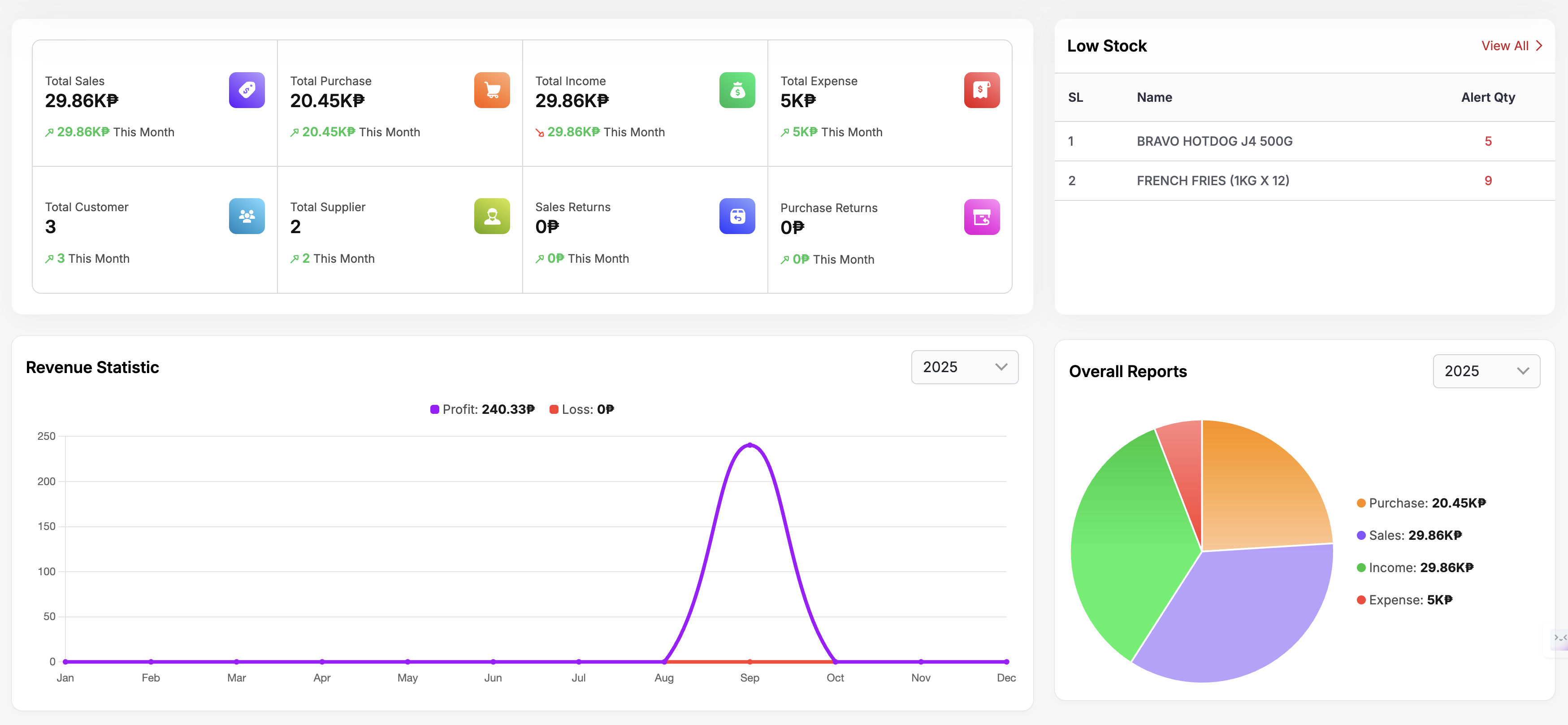
Task: Click the orange Total Purchase cart icon
Action: (x=492, y=90)
